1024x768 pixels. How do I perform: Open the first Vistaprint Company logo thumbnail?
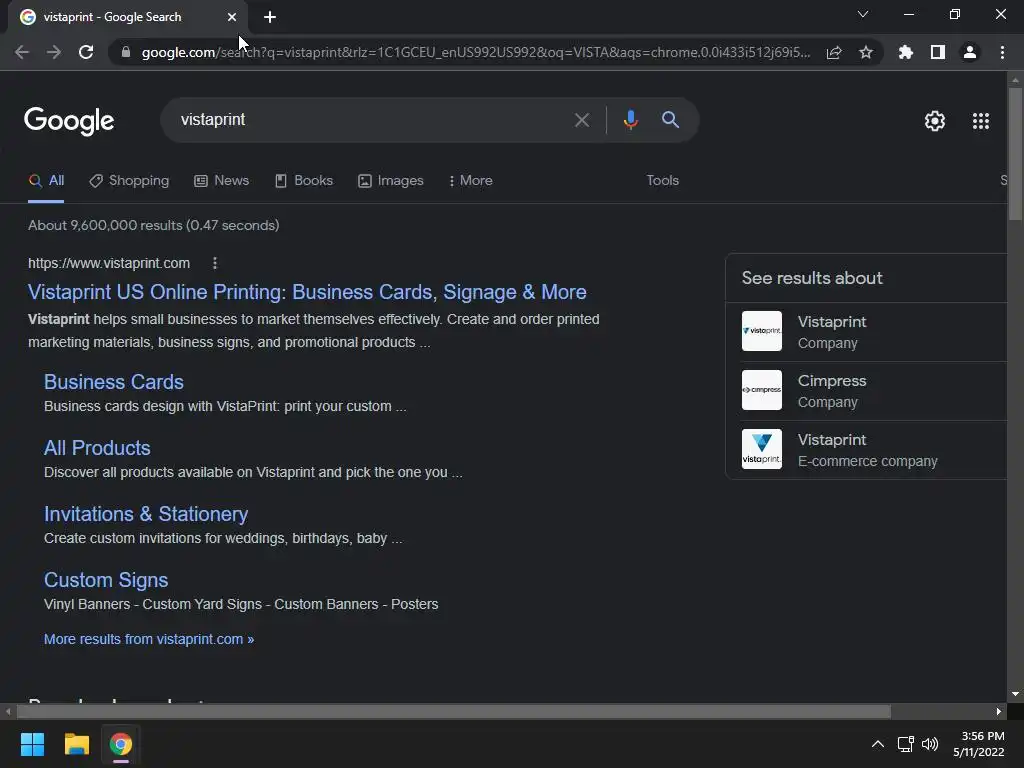point(761,331)
